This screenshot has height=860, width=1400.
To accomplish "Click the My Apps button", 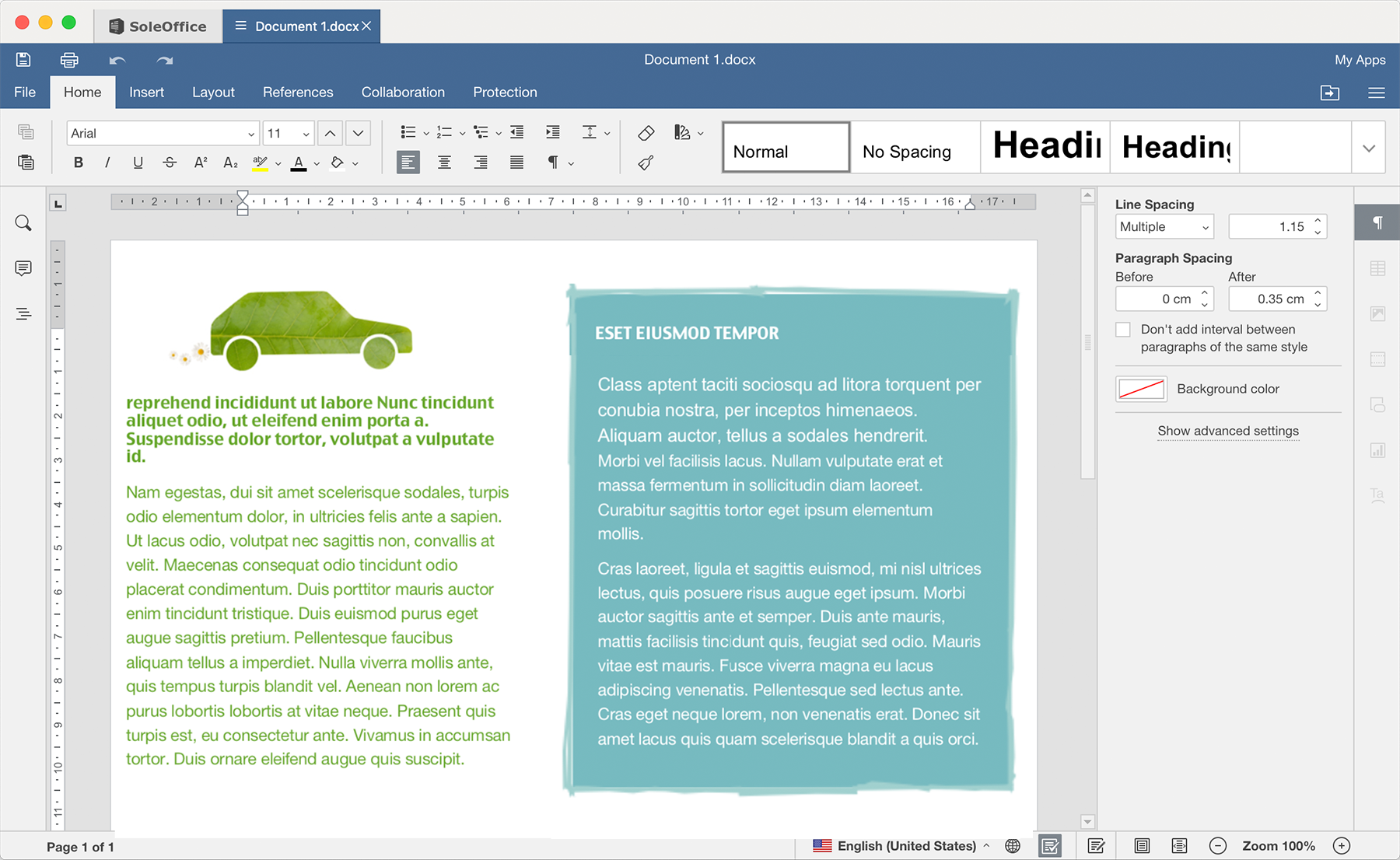I will tap(1360, 60).
